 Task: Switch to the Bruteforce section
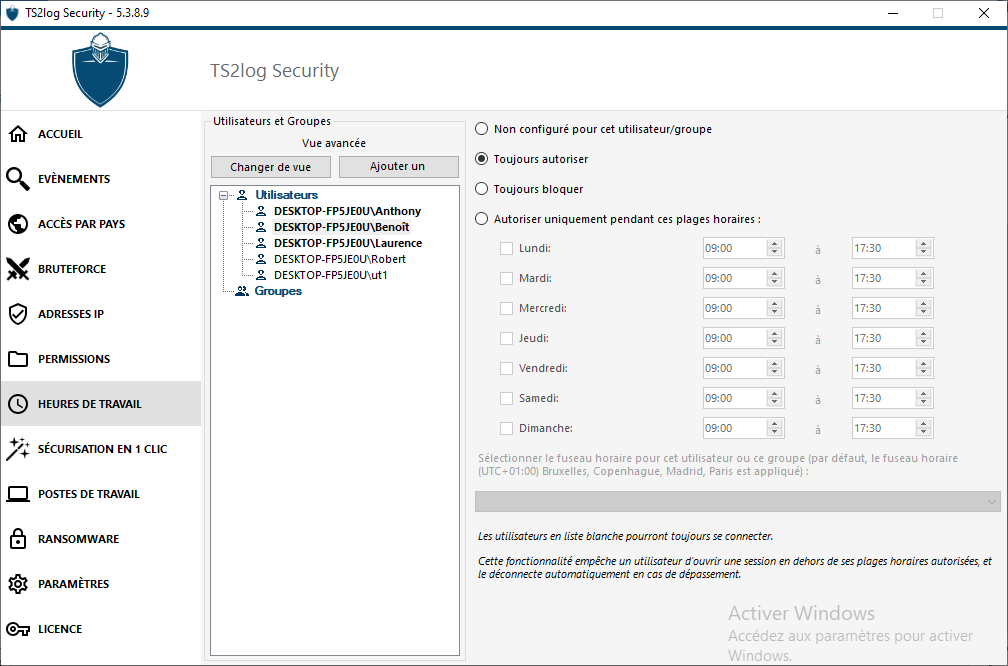[101, 269]
